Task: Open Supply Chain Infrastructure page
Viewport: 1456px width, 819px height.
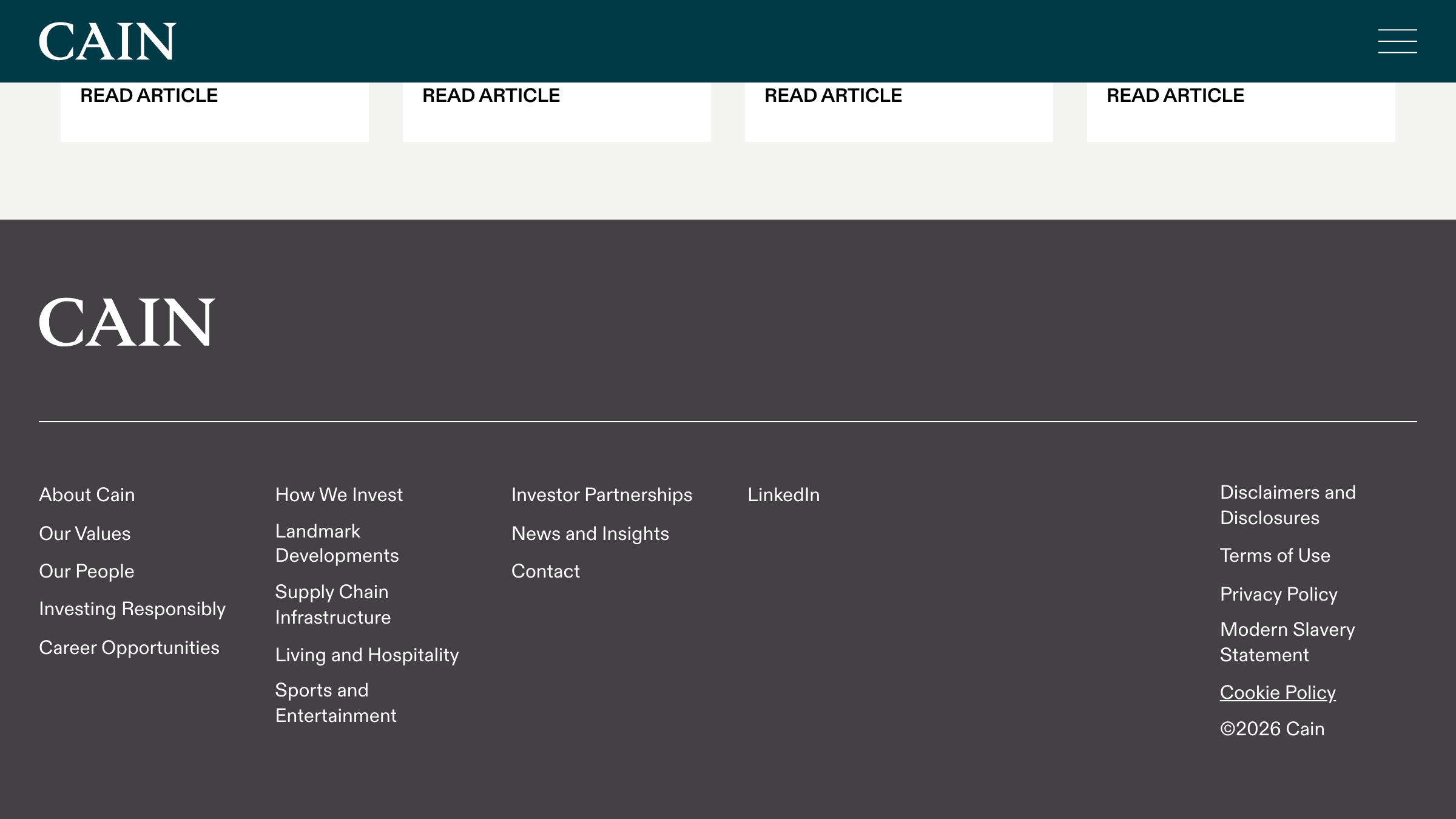Action: 333,605
